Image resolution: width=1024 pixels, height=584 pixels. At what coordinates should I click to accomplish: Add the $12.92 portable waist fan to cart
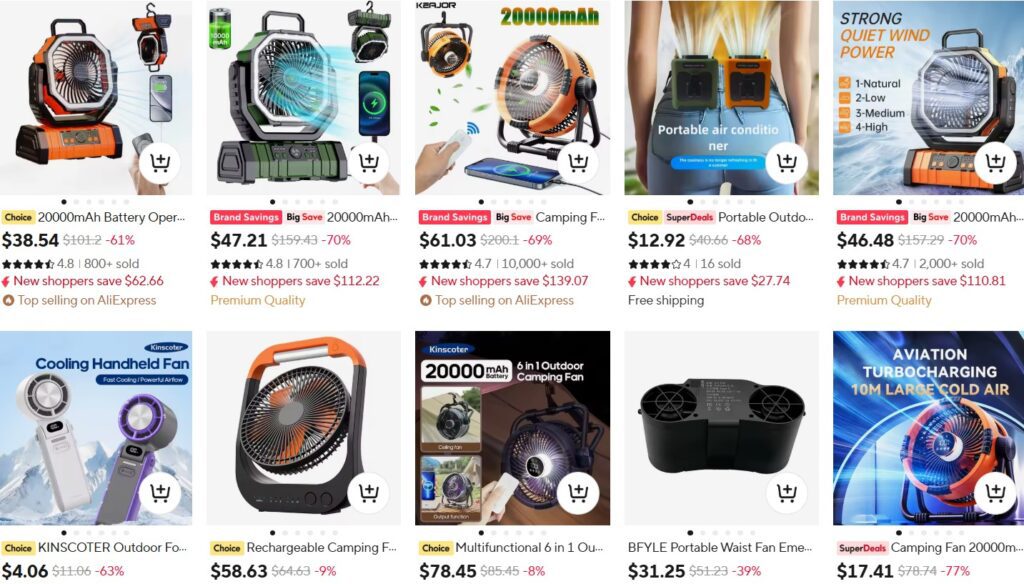tap(787, 162)
